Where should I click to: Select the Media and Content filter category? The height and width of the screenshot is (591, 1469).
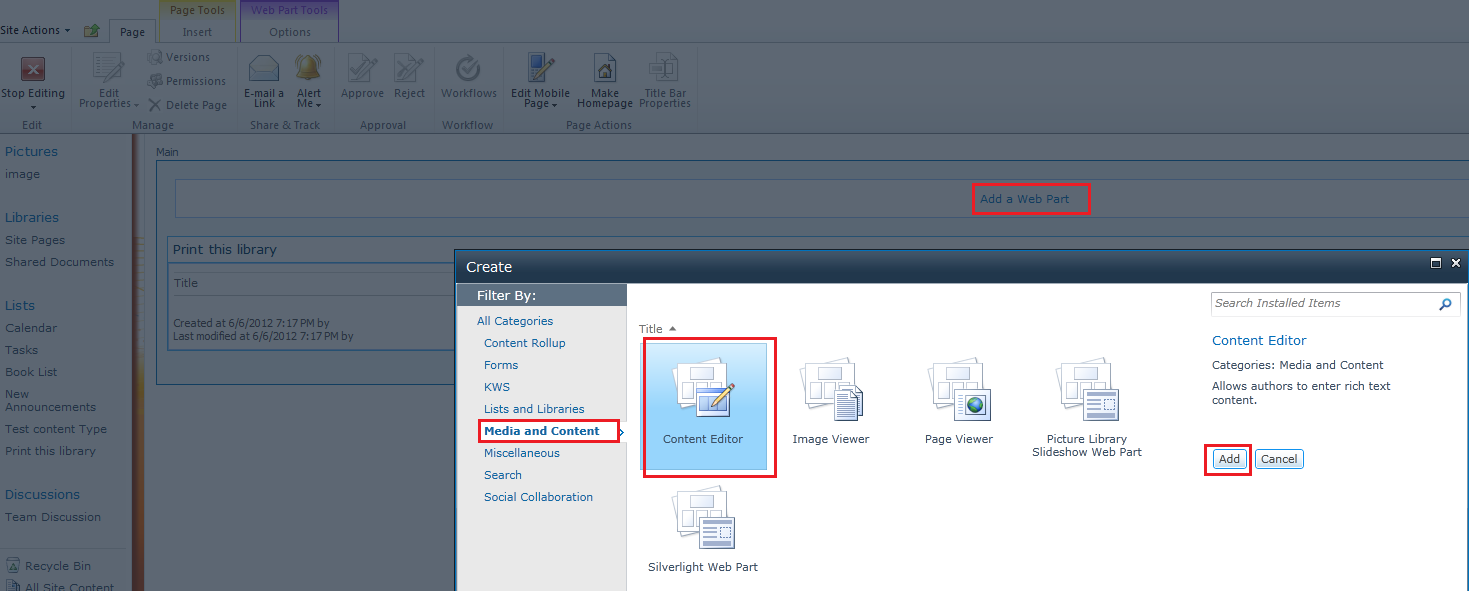543,430
